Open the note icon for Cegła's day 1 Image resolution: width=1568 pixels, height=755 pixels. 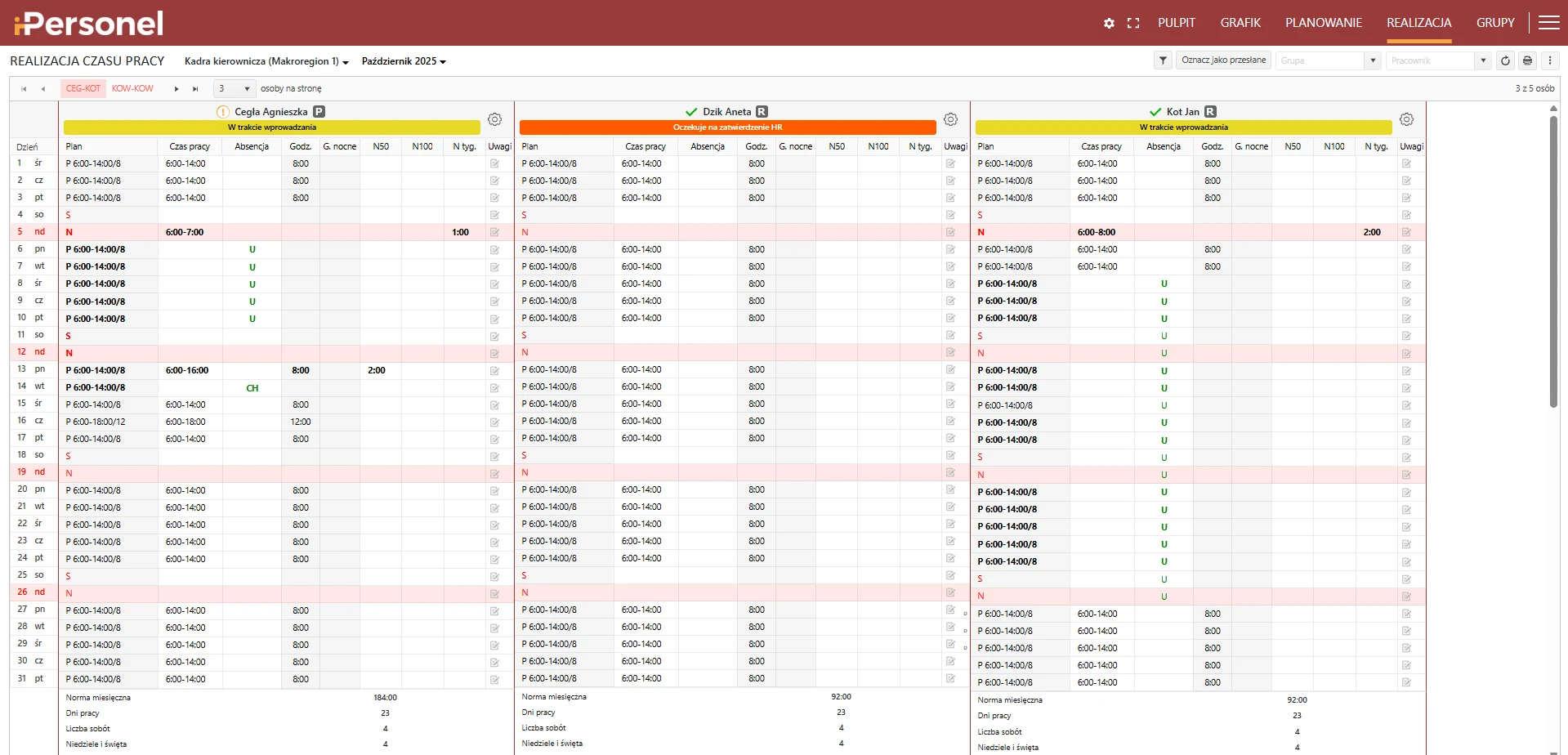494,163
